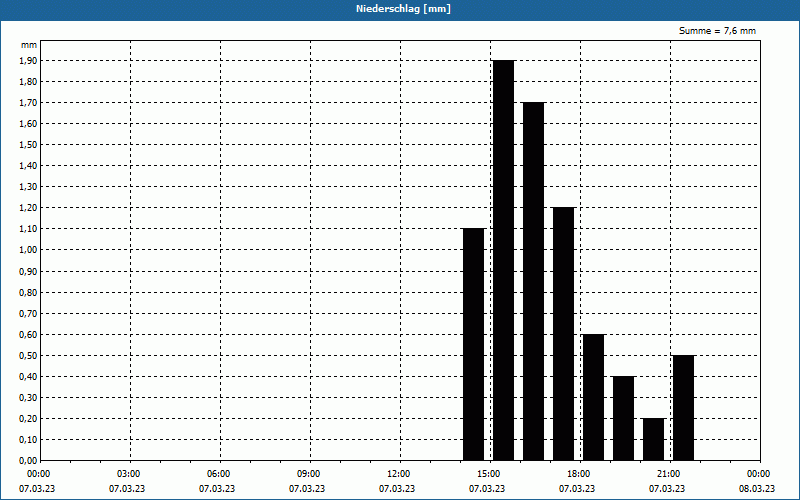
Task: Click the bar reaching 0,60 mm
Action: click(x=593, y=397)
